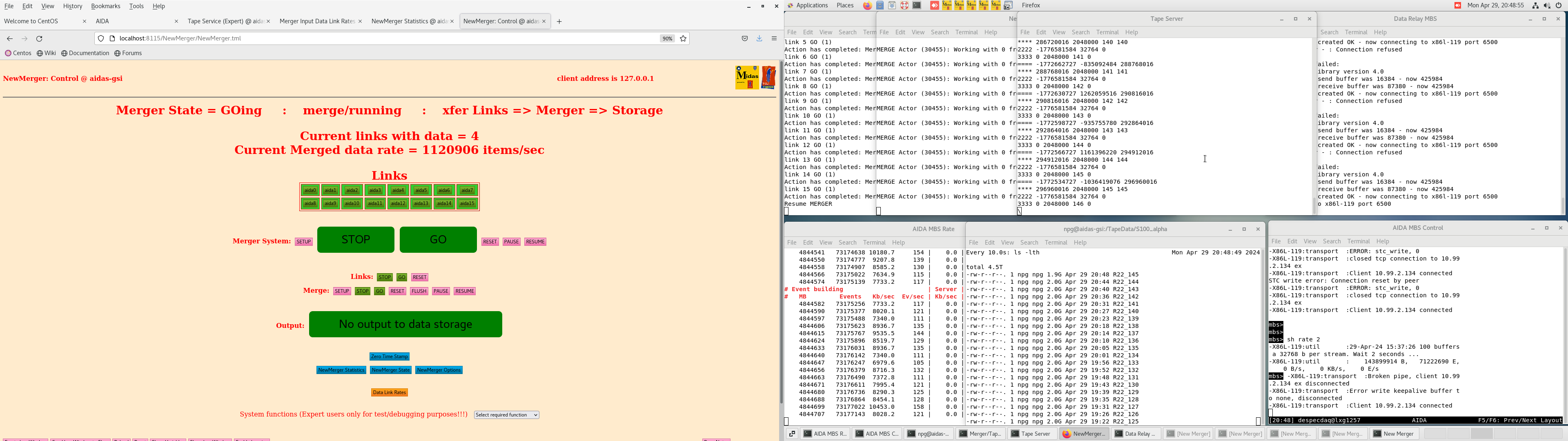Viewport: 1568px width, 441px height.
Task: Toggle link aida8 indicator
Action: pos(310,203)
